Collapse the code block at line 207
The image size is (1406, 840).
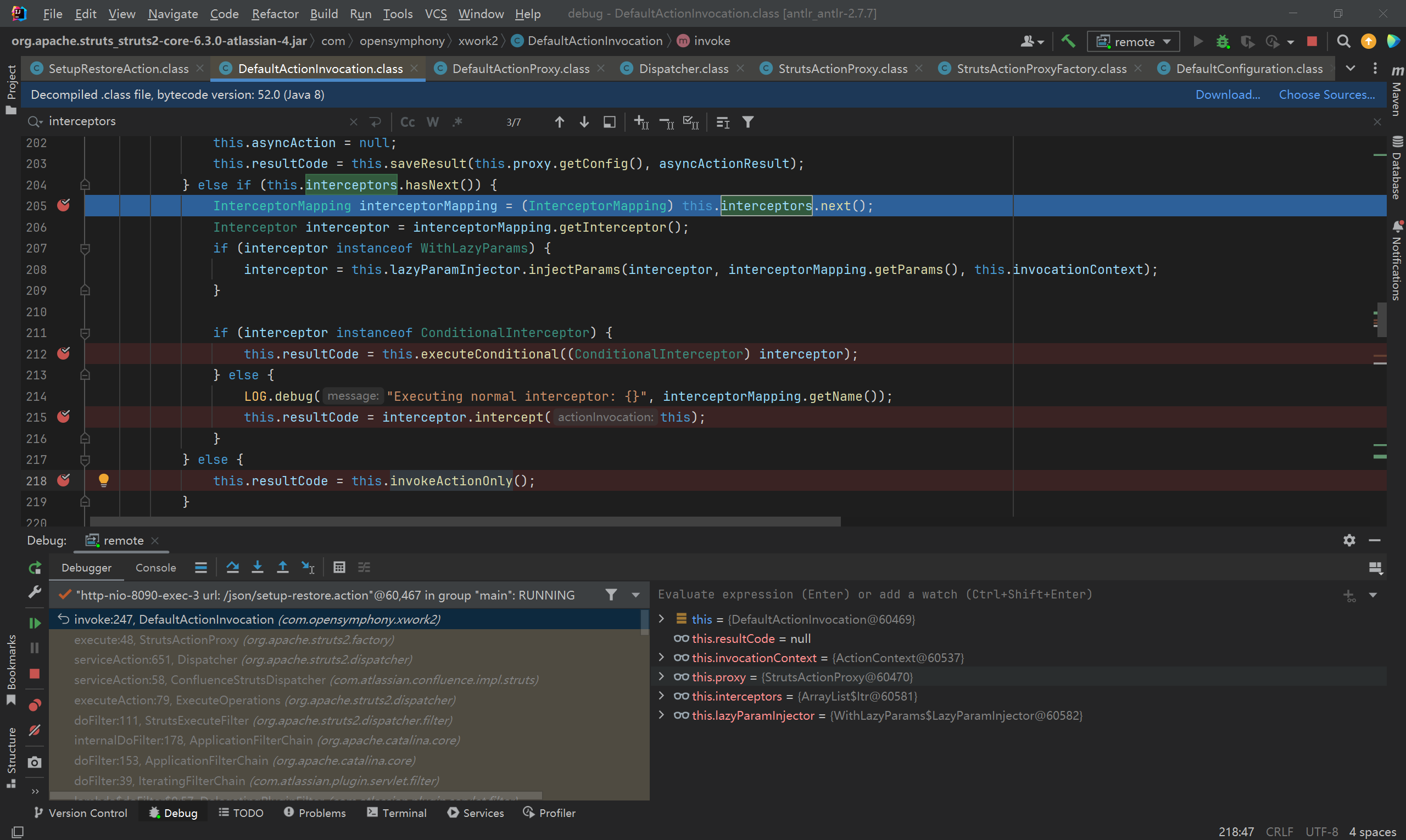(x=85, y=248)
